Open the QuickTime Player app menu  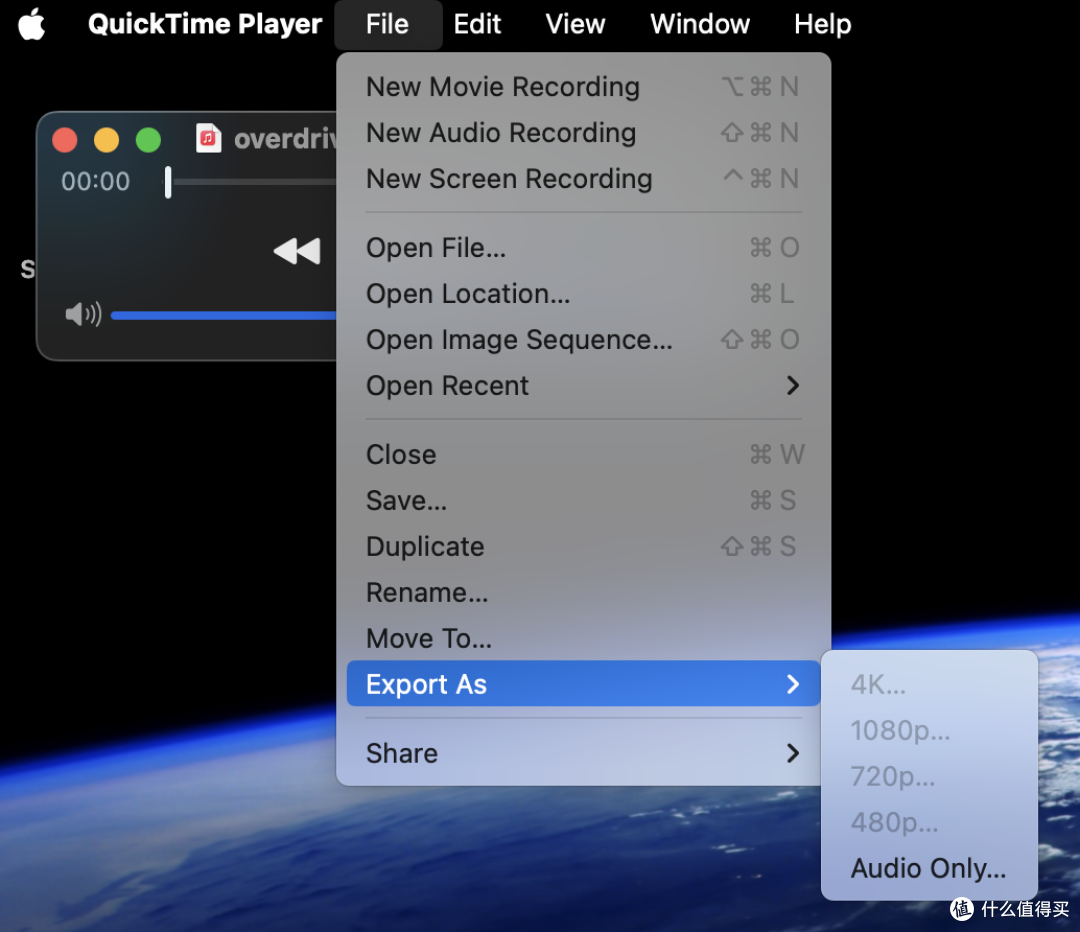pos(205,24)
